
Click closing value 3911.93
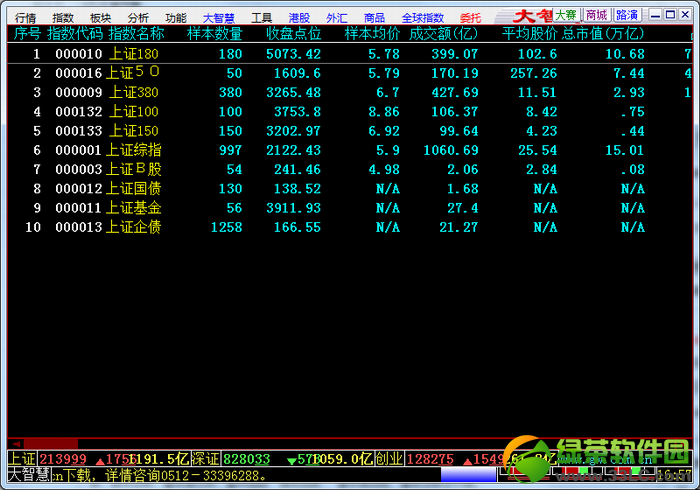click(294, 208)
